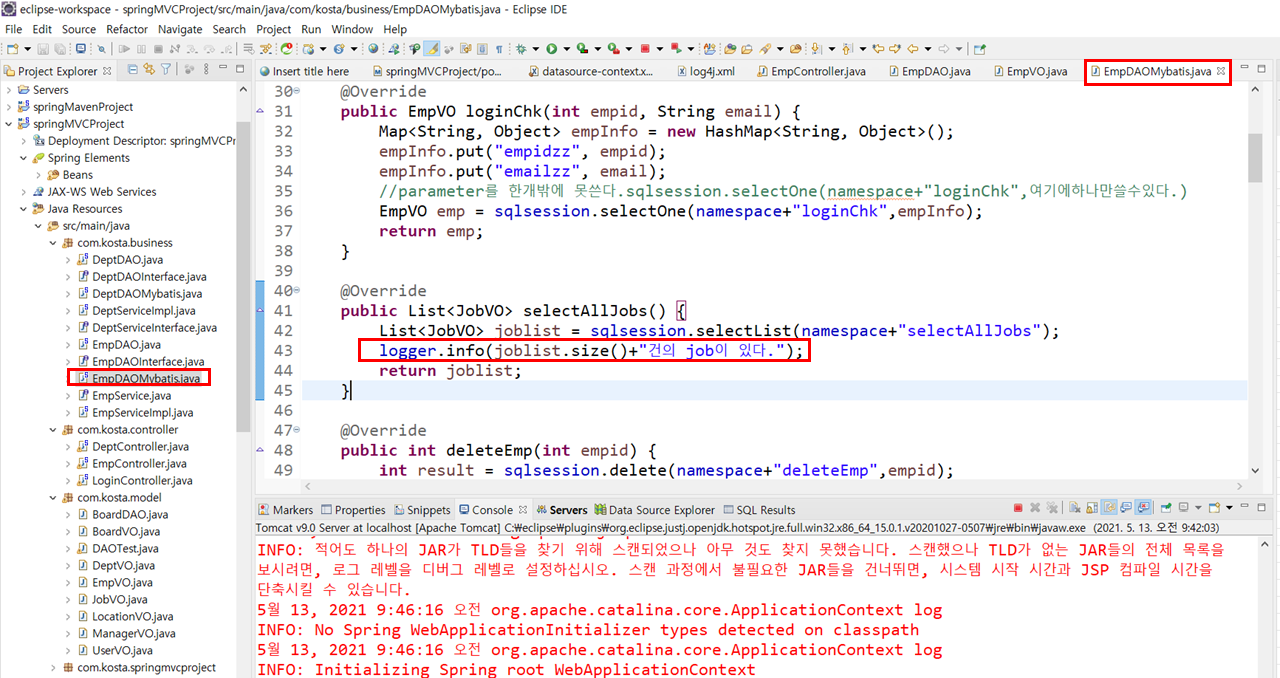Expand Servers project node
Image resolution: width=1280 pixels, height=678 pixels.
pos(9,90)
